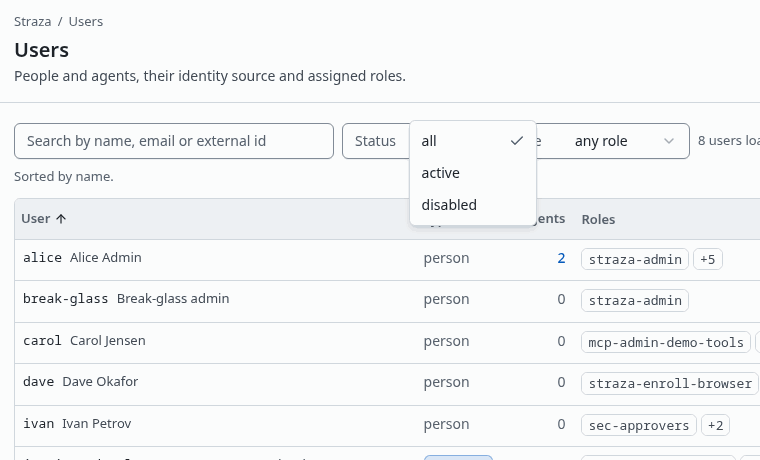This screenshot has width=760, height=460.
Task: Click the Roles column header
Action: pos(598,220)
